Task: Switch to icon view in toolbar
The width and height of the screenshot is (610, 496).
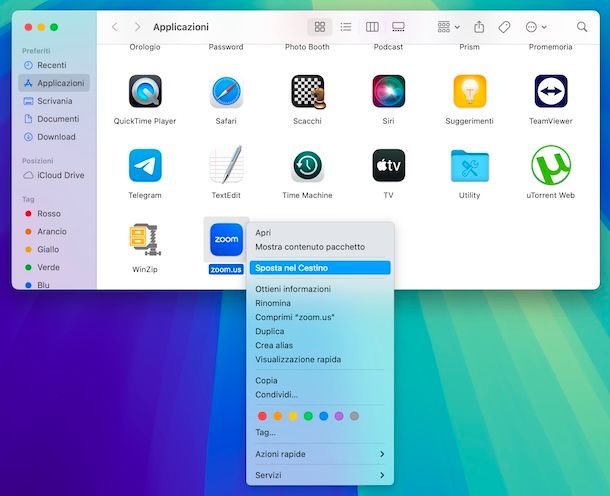Action: pyautogui.click(x=320, y=27)
